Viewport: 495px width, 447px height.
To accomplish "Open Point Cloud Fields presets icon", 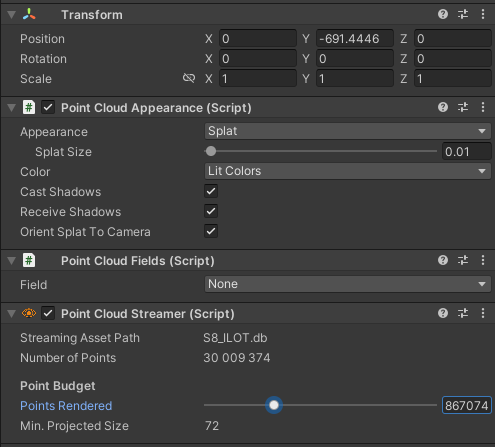I will point(463,260).
